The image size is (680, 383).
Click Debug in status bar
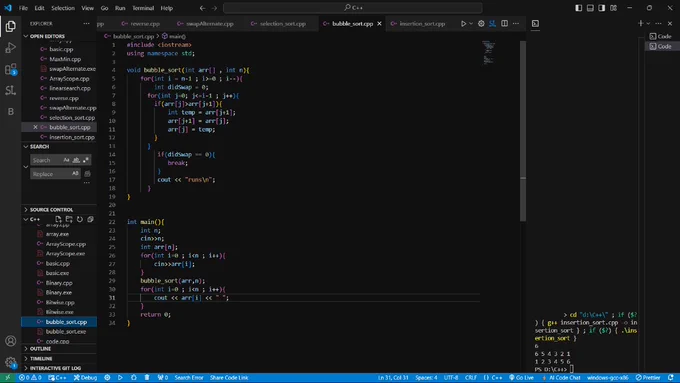tap(85, 377)
